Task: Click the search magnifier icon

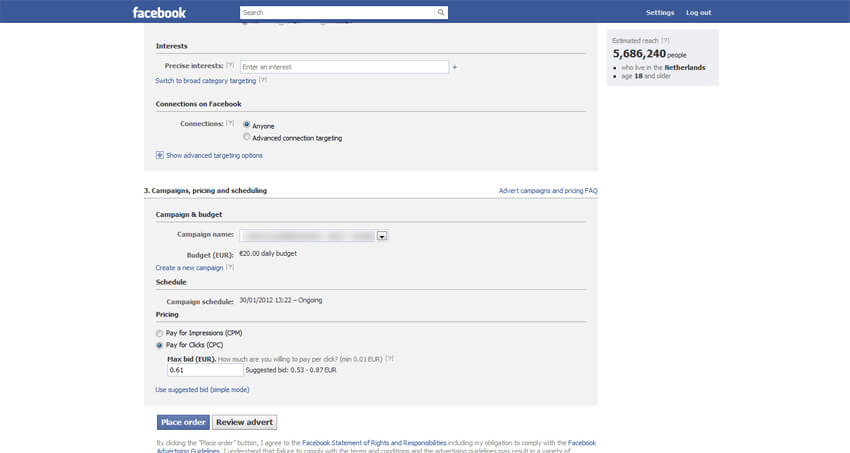Action: tap(441, 12)
